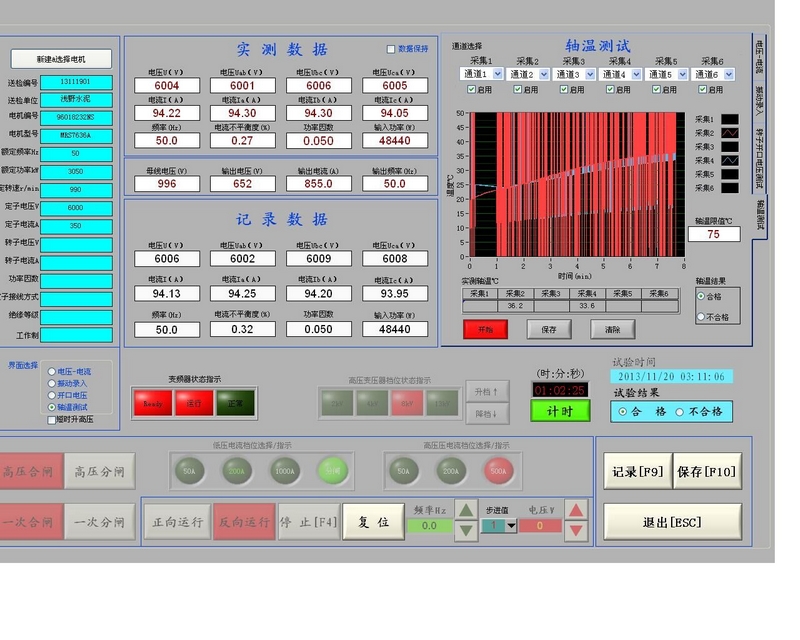Select the 1000A low-voltage current range indicator
Viewport: 800px width, 640px height.
[x=284, y=468]
